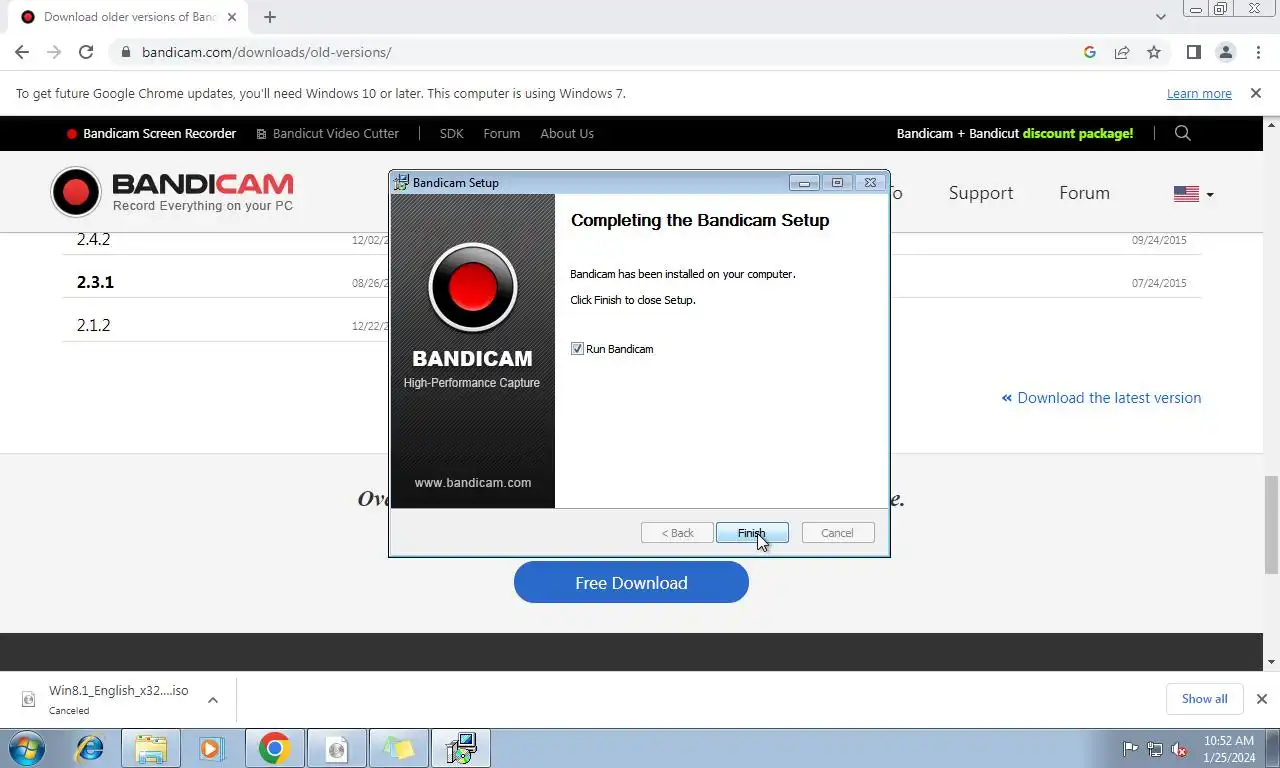
Task: Open Forum in the white site menu
Action: pyautogui.click(x=1085, y=193)
